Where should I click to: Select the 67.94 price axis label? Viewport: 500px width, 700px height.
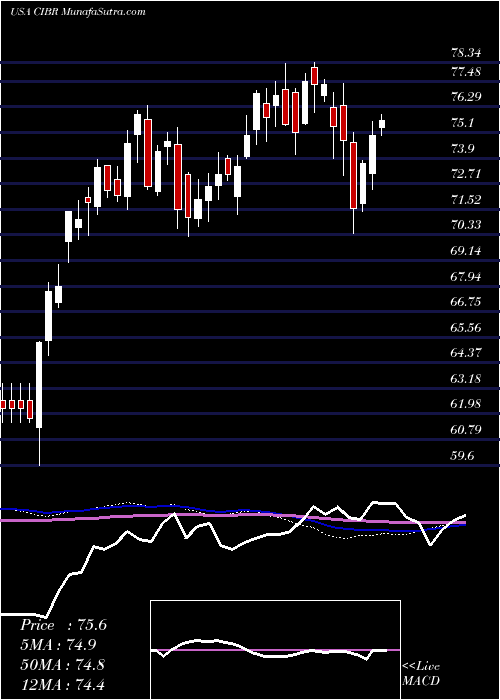466,277
